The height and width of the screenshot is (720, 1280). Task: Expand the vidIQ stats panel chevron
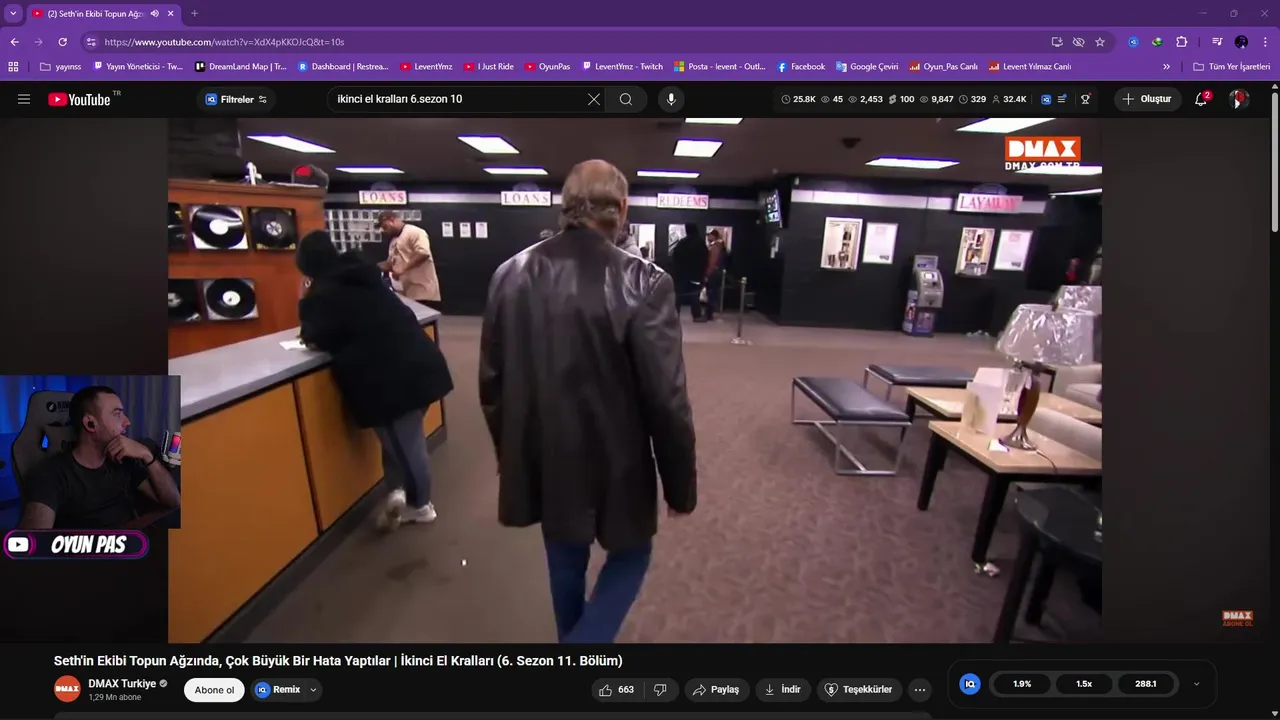(x=1196, y=684)
